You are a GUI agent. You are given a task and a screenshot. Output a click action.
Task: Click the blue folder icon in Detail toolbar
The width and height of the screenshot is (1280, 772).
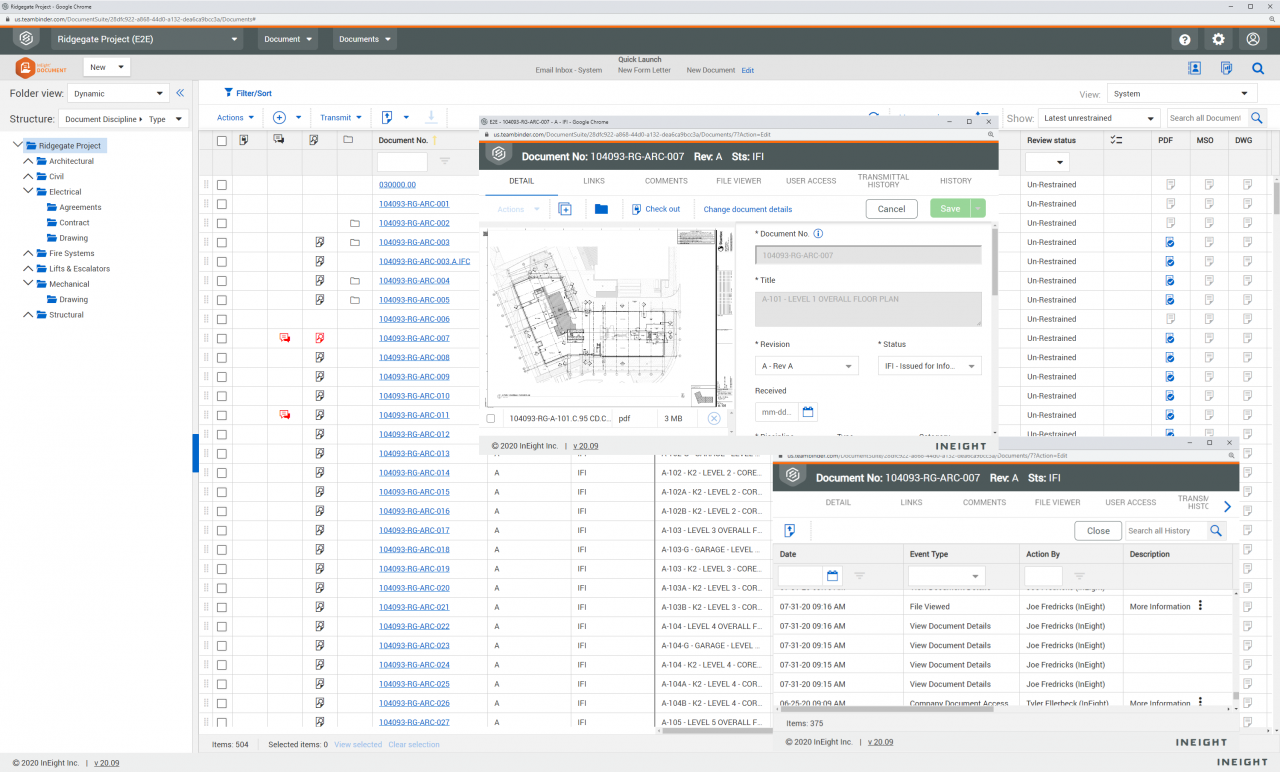[601, 209]
